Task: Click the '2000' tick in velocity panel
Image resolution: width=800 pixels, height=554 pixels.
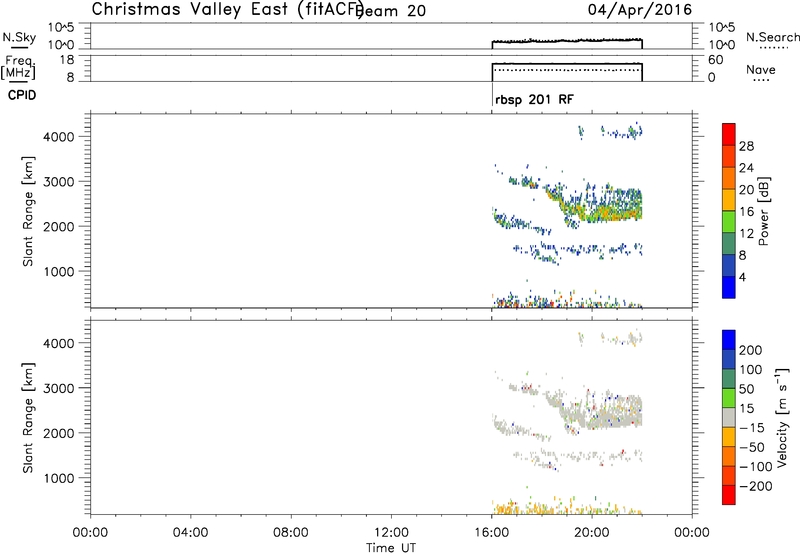Action: tap(58, 433)
